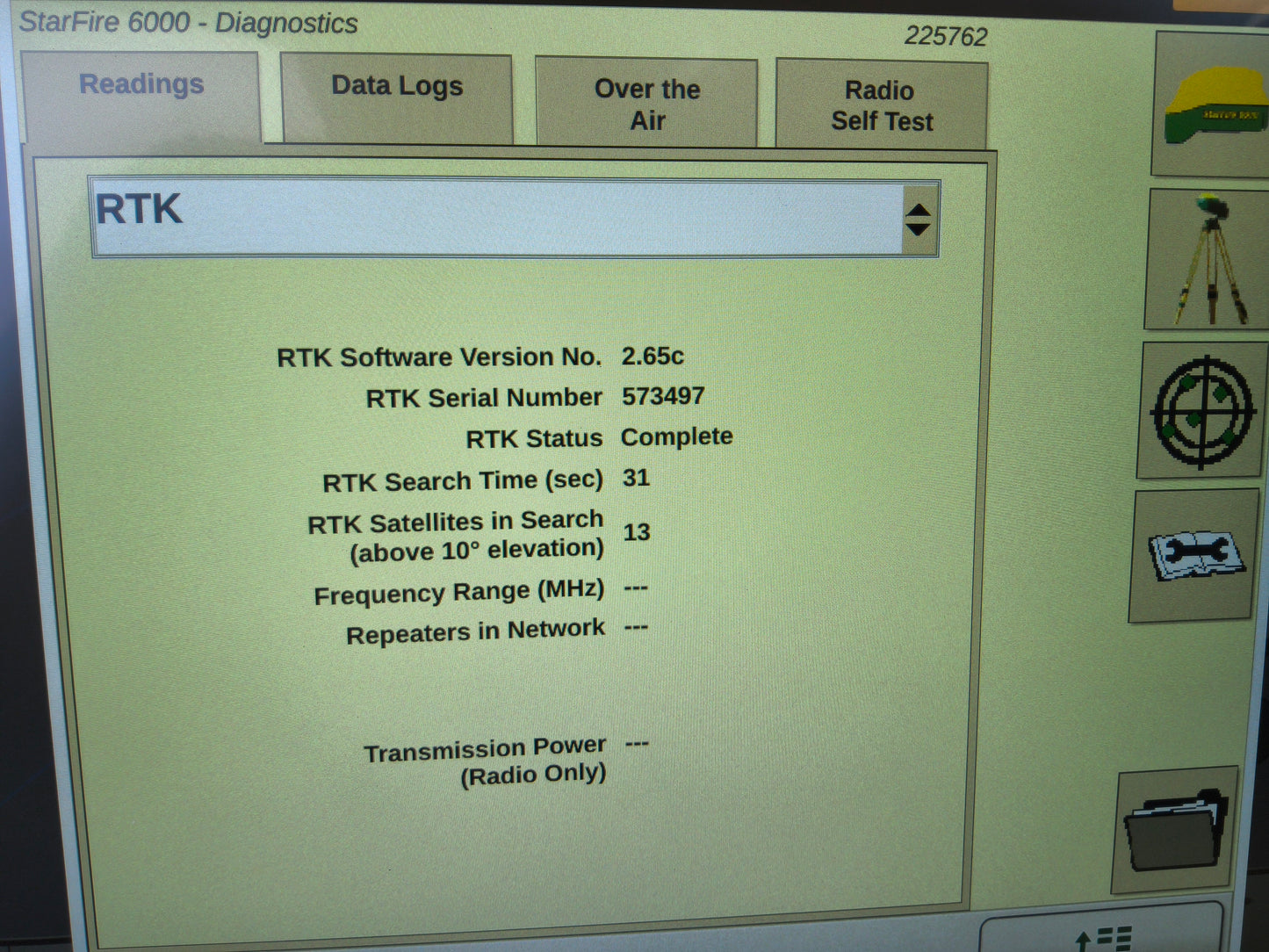Select RTK Serial Number value 573497
This screenshot has width=1269, height=952.
[x=663, y=396]
